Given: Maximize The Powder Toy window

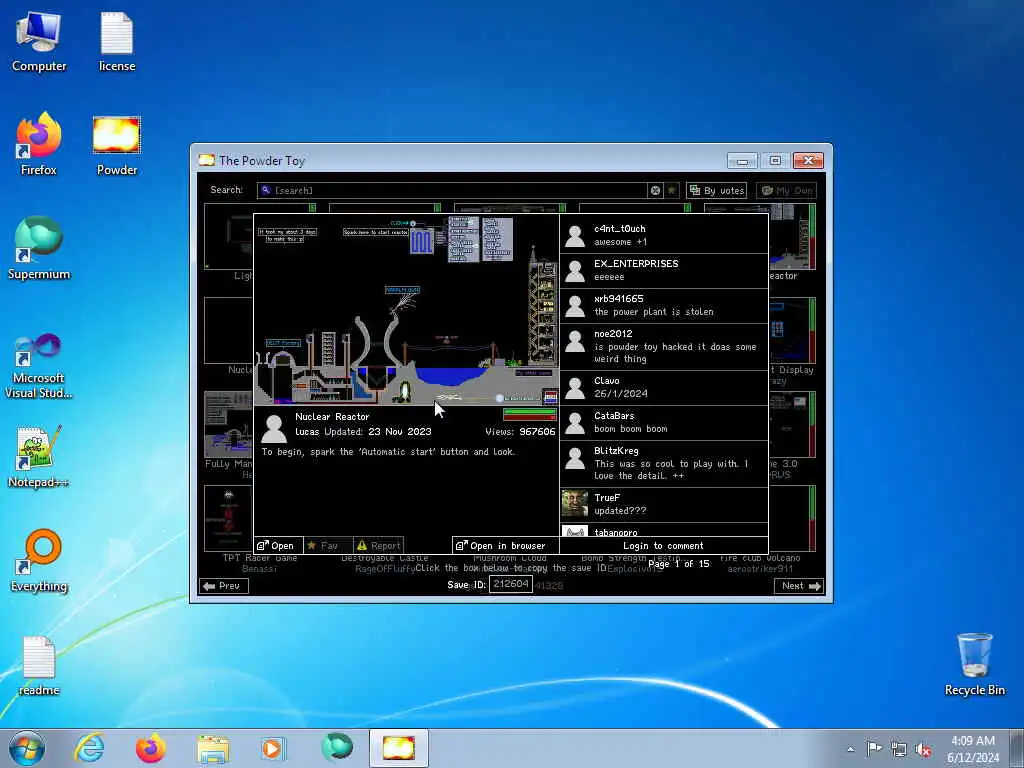Looking at the screenshot, I should pyautogui.click(x=775, y=161).
